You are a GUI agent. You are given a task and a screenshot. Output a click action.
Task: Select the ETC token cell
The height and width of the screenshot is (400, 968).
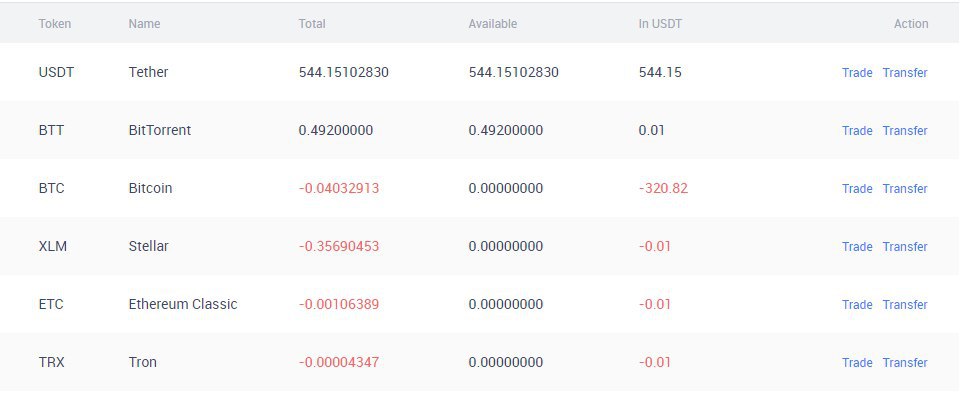click(51, 304)
